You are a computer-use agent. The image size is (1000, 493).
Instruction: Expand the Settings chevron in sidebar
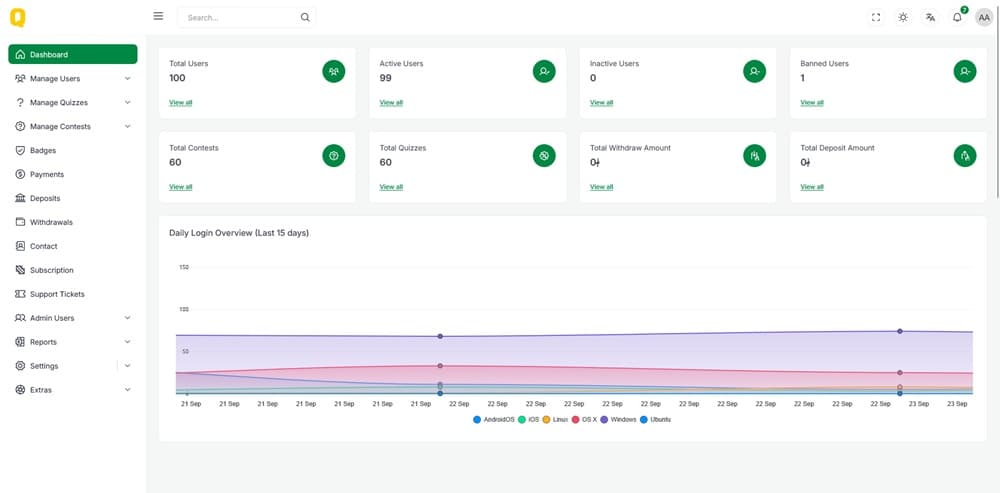pyautogui.click(x=127, y=366)
